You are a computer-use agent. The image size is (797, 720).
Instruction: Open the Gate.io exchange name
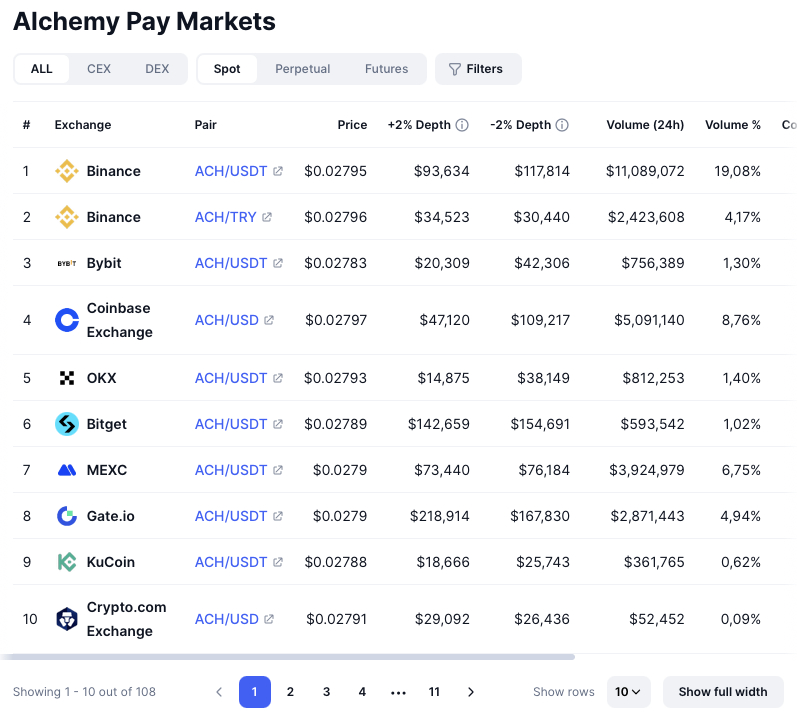(110, 516)
